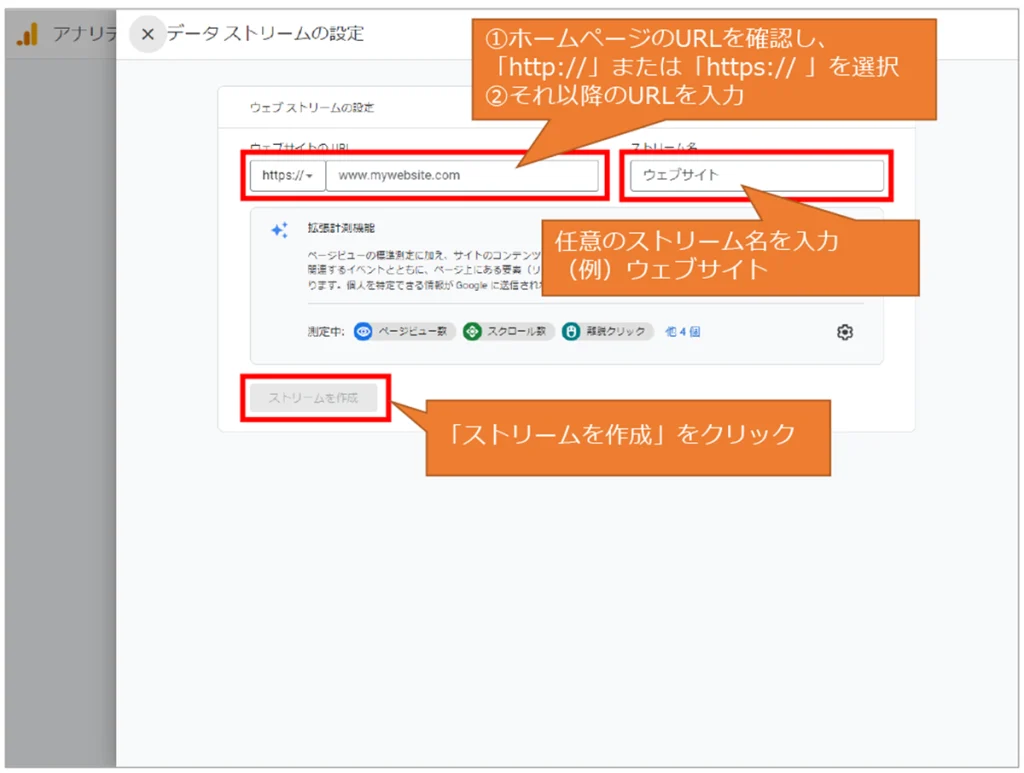
Task: Click the enhanced measurement sparkle icon
Action: pos(279,230)
